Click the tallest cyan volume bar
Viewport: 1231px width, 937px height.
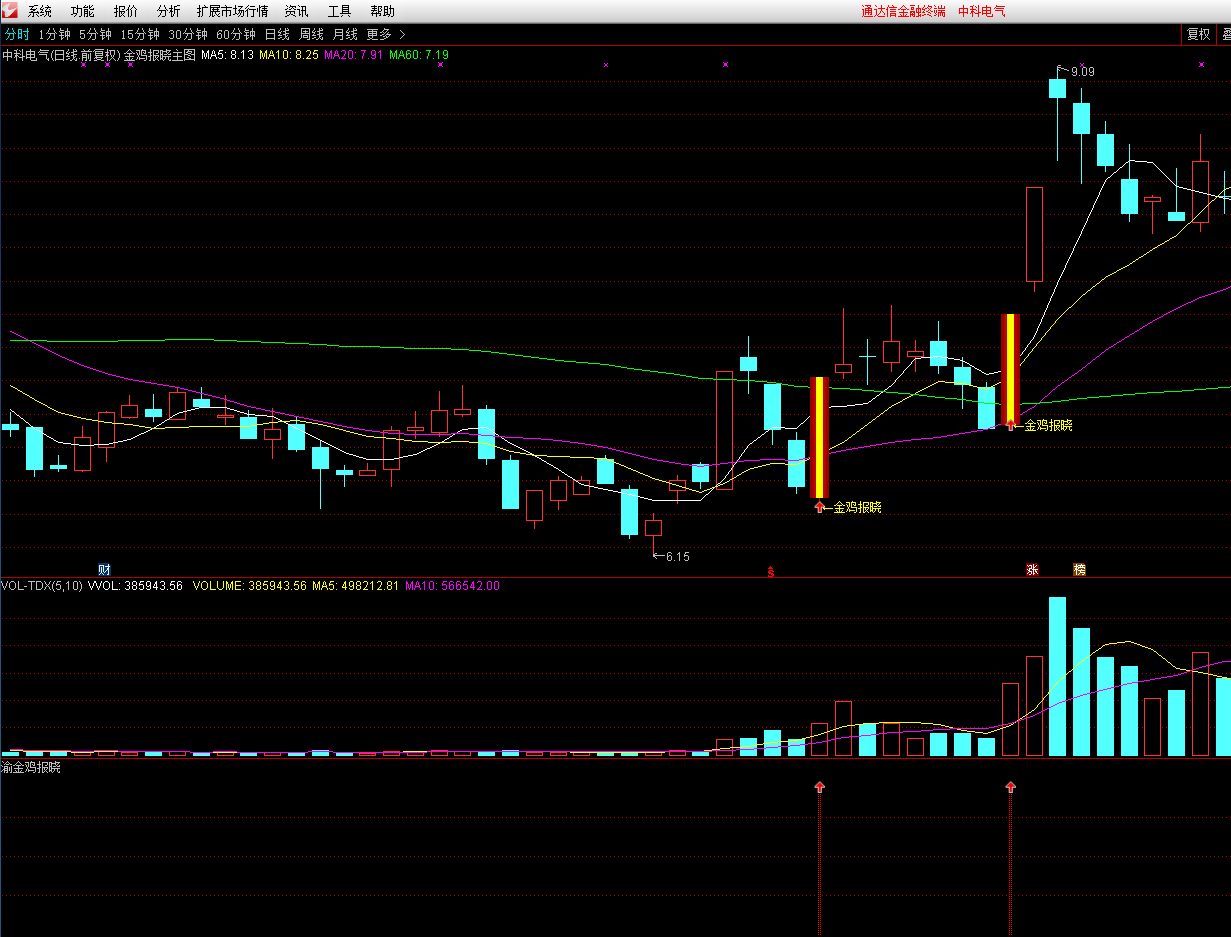tap(1057, 676)
